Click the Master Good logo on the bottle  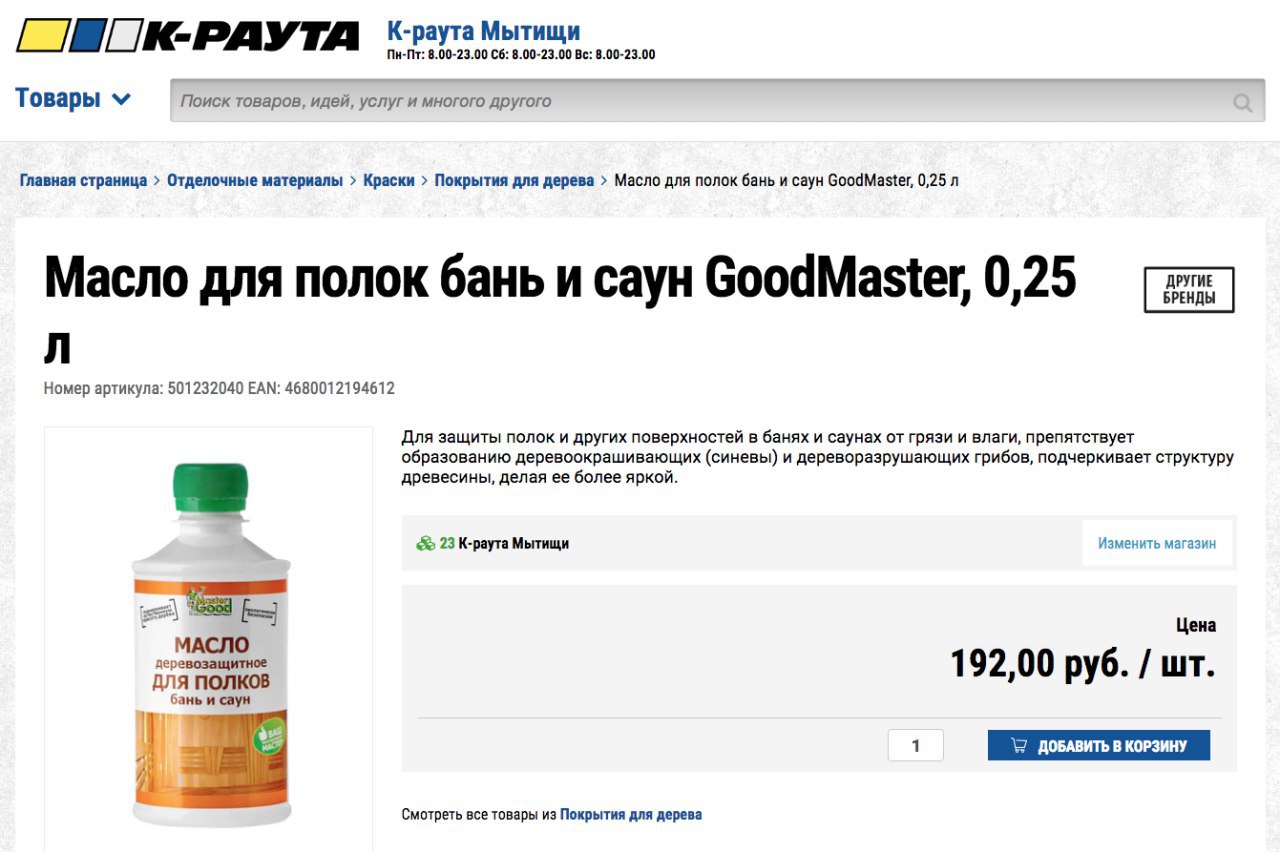click(x=209, y=601)
